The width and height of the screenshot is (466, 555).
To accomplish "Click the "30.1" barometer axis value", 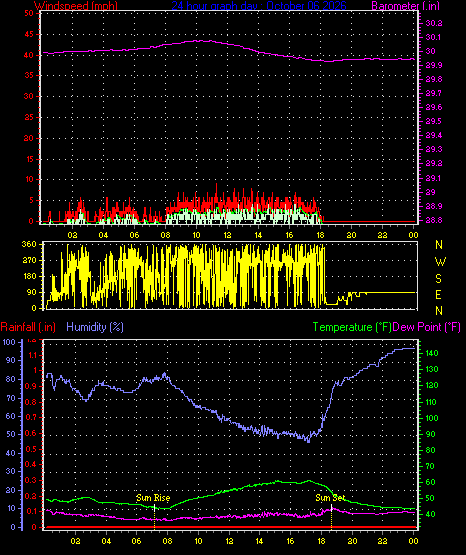I will point(434,37).
